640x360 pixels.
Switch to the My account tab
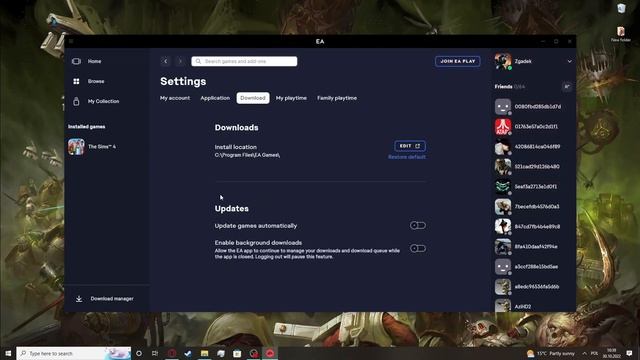[x=175, y=98]
